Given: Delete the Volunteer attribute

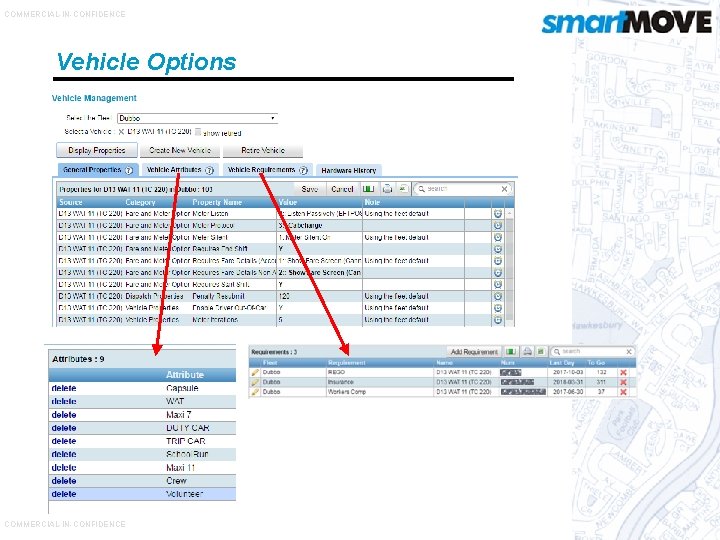Looking at the screenshot, I should [x=64, y=494].
